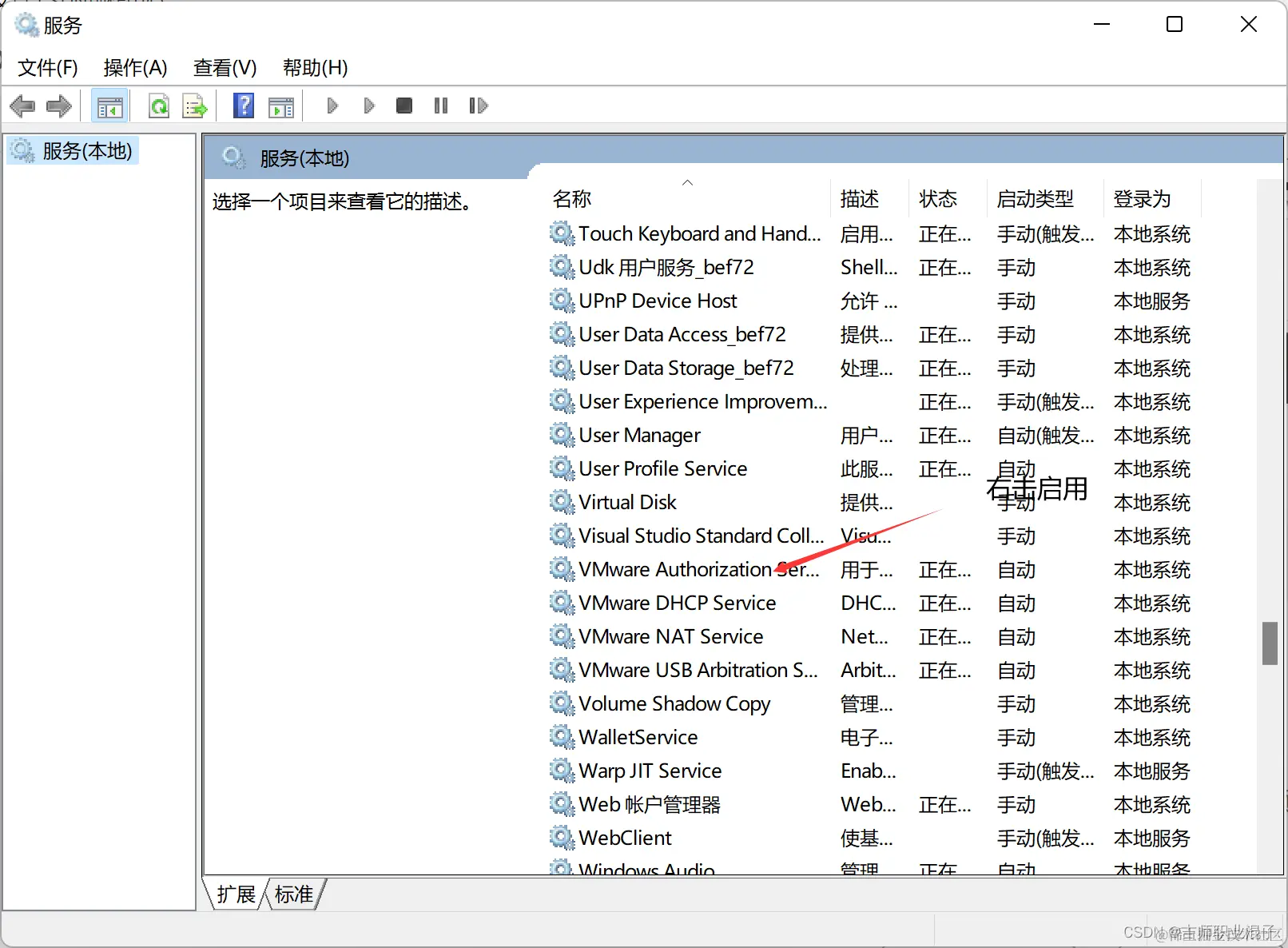Open the 文件(F) menu
This screenshot has height=948, width=1288.
(x=48, y=68)
